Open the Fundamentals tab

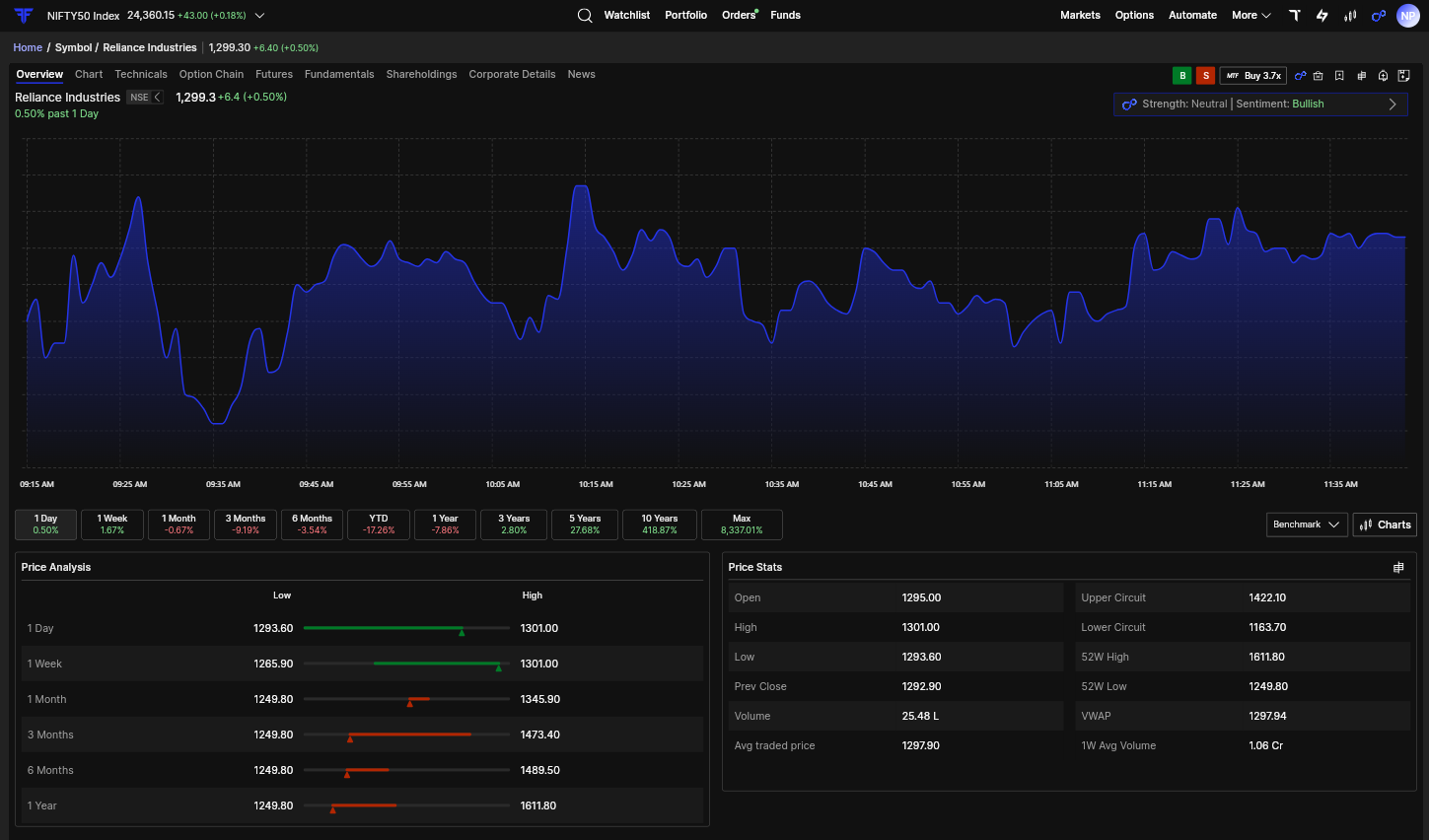click(x=339, y=75)
